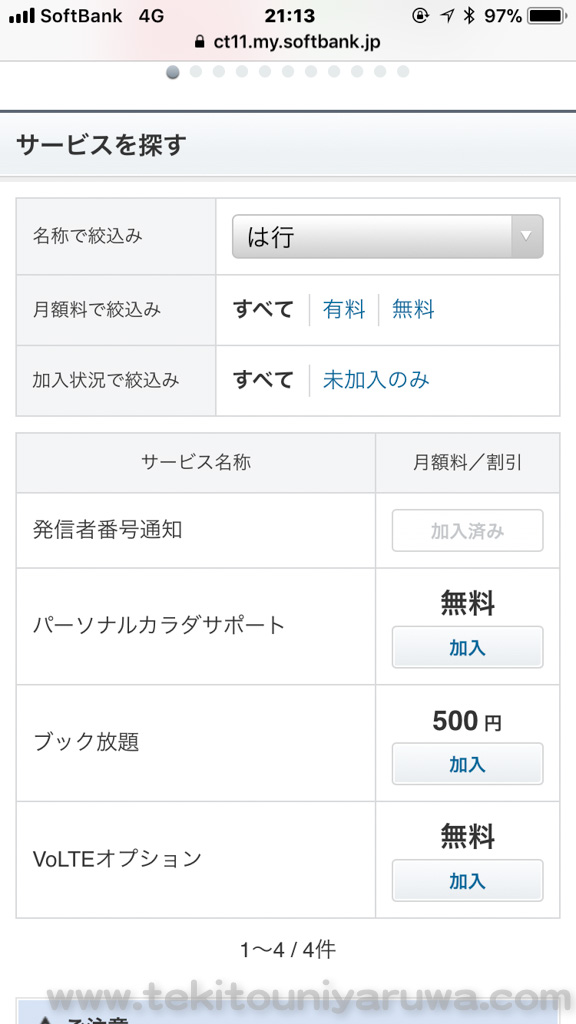Filter monthly fee by 有料
This screenshot has height=1024, width=576.
(x=344, y=310)
